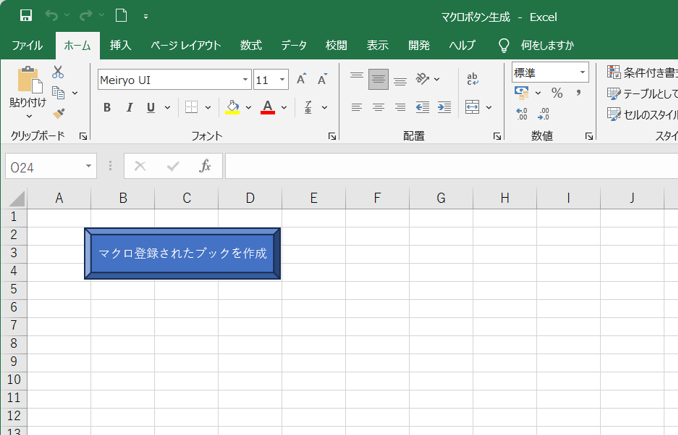
Task: Click the マクロ登録されたブックを作成 button
Action: 182,253
